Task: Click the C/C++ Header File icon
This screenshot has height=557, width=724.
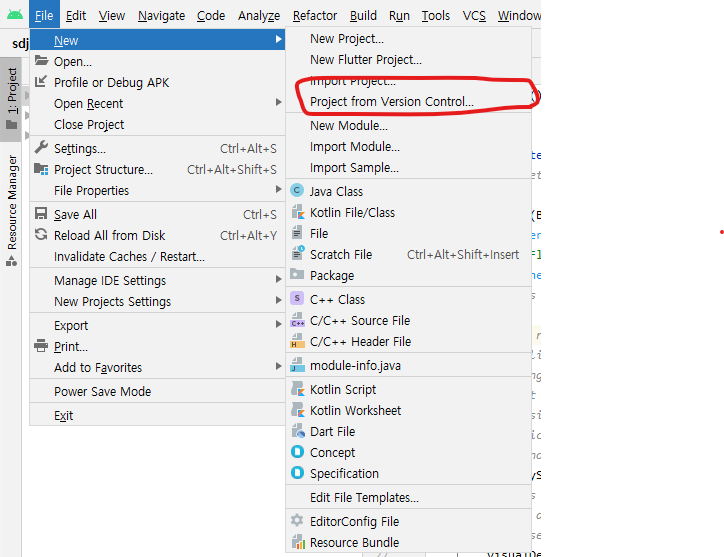Action: (x=298, y=341)
